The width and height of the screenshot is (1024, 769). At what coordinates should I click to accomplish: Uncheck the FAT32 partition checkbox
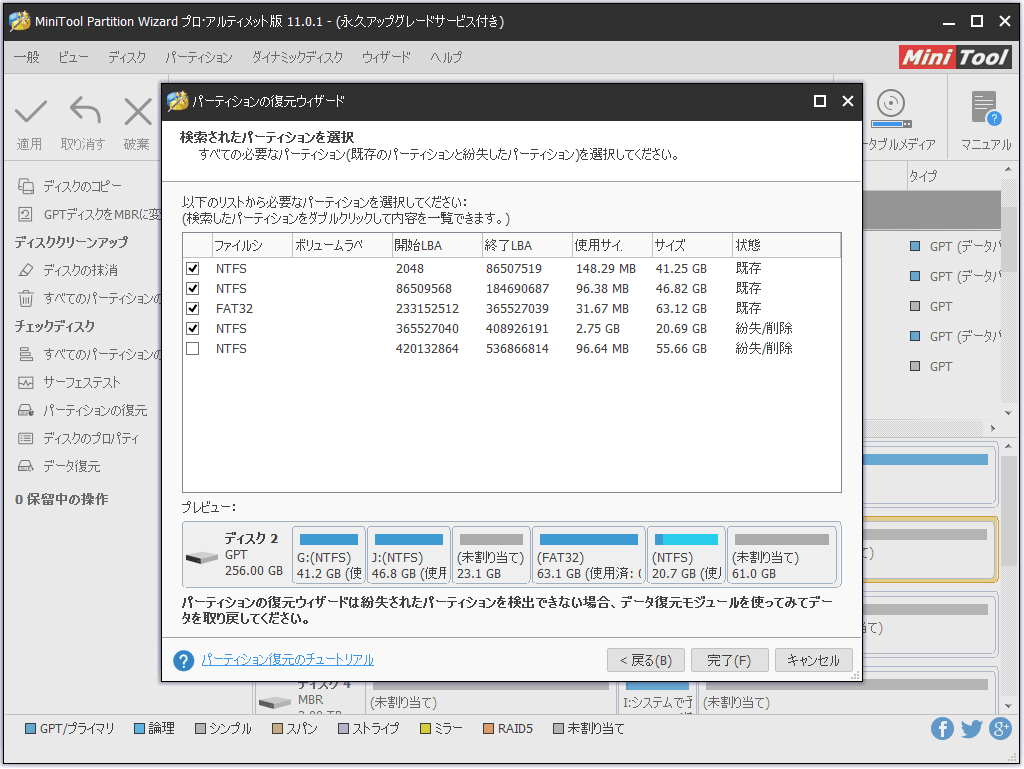[x=193, y=309]
